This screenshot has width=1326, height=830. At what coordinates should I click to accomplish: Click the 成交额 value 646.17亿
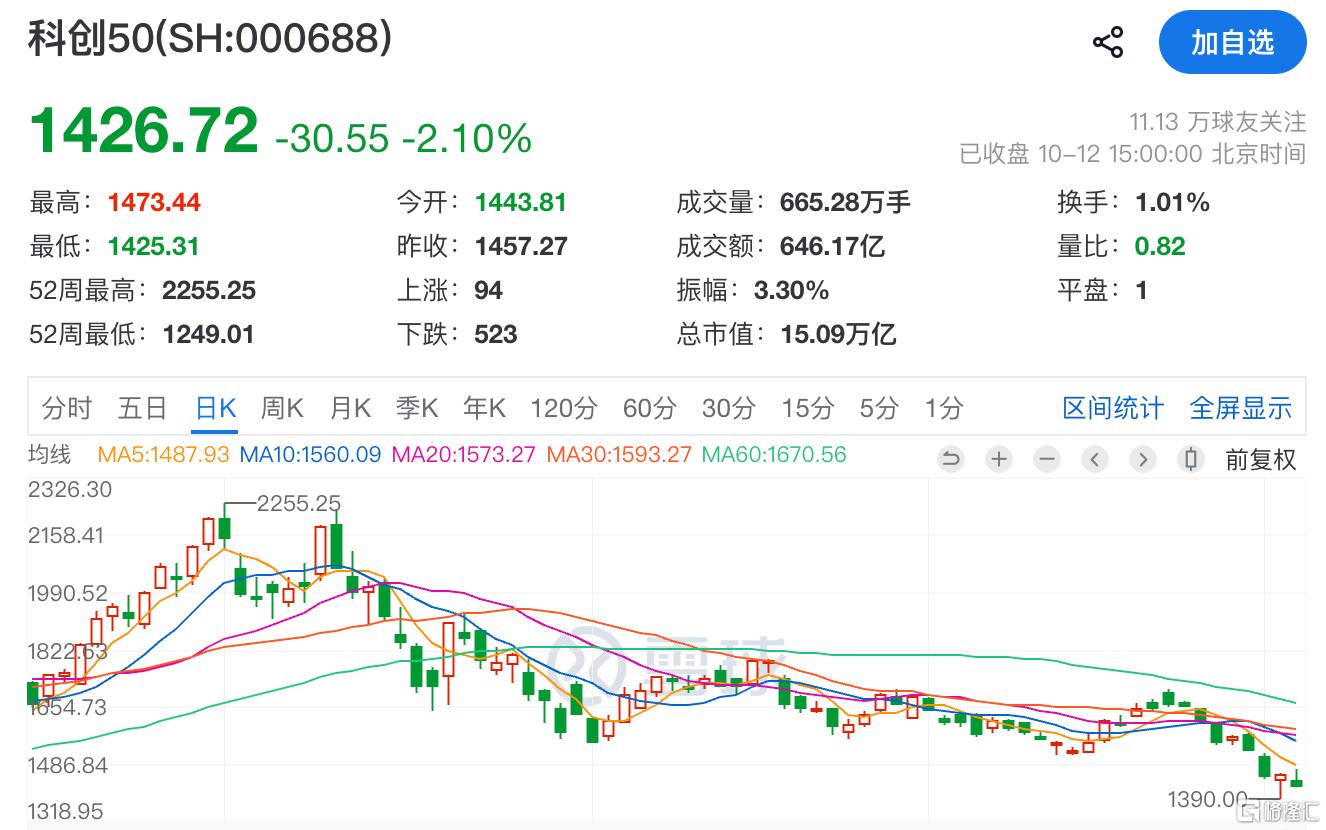[x=832, y=246]
